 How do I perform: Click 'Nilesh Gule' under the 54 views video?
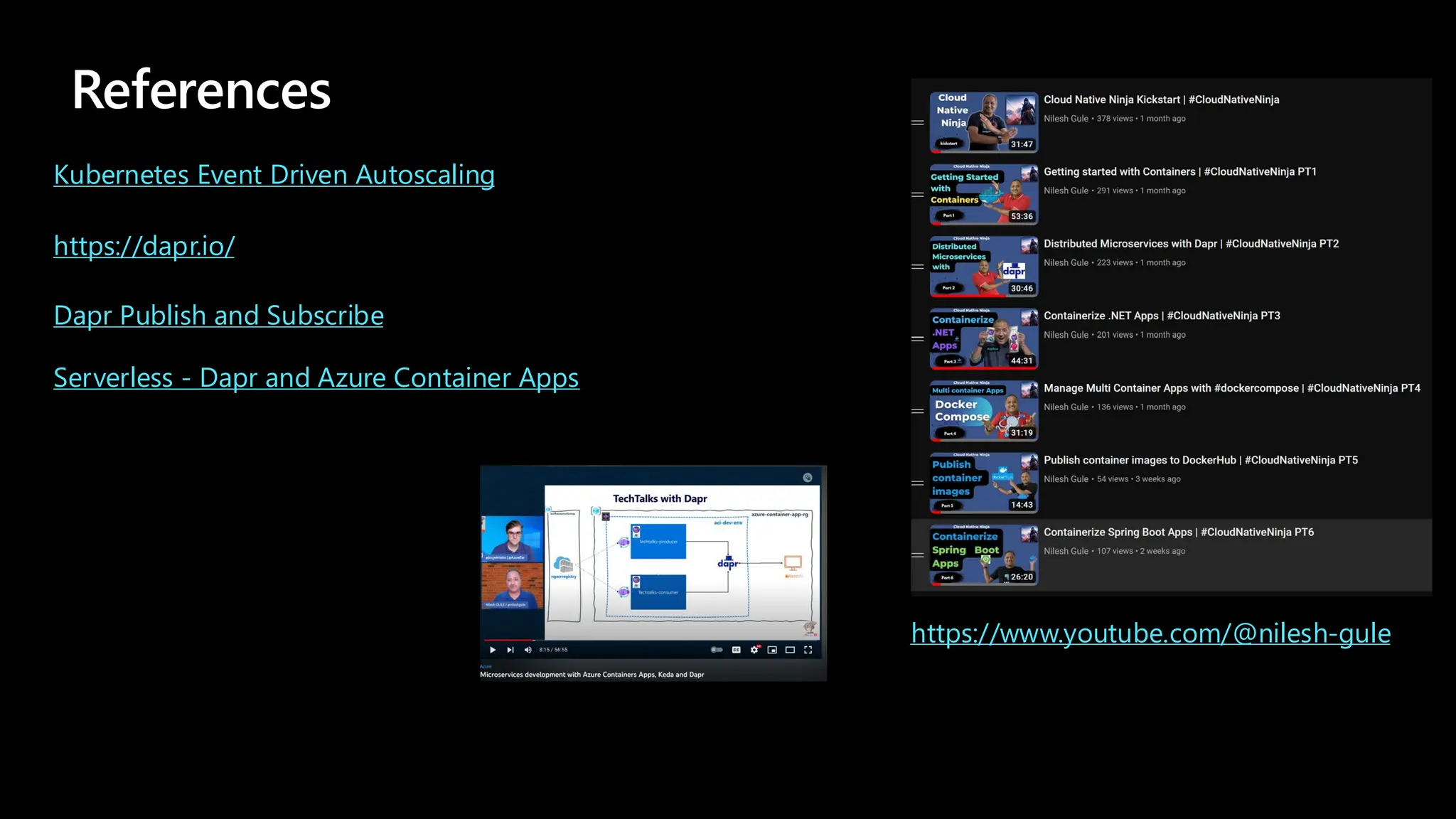(1066, 479)
